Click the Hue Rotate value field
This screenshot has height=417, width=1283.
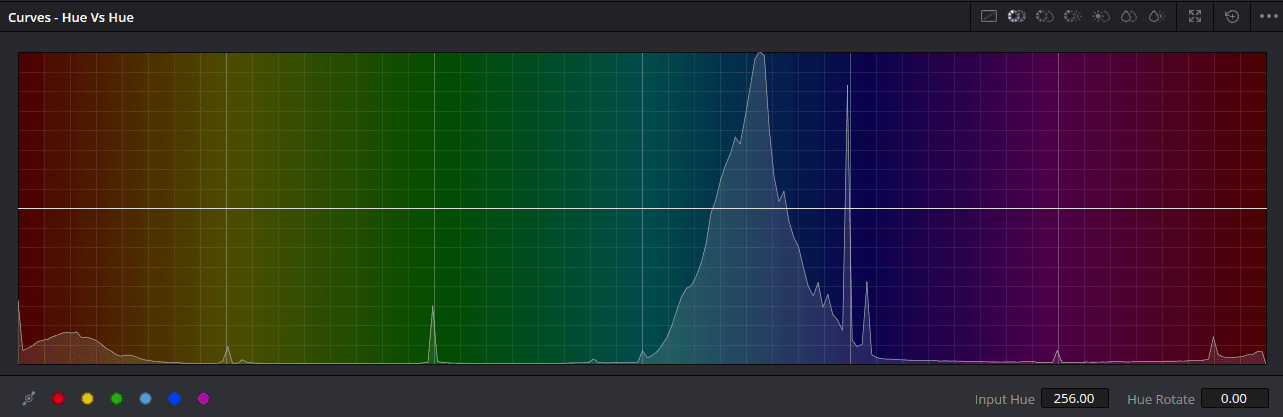pyautogui.click(x=1234, y=398)
